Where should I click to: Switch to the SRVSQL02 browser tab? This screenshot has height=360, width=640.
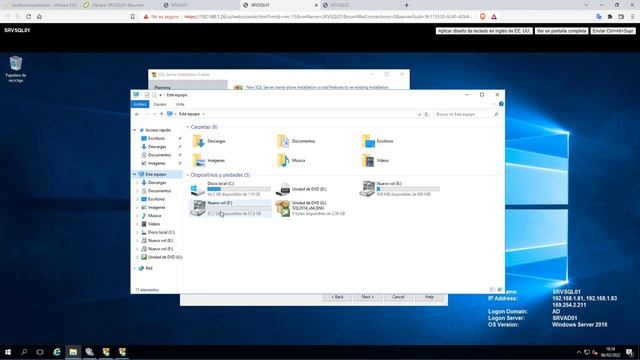pyautogui.click(x=359, y=5)
